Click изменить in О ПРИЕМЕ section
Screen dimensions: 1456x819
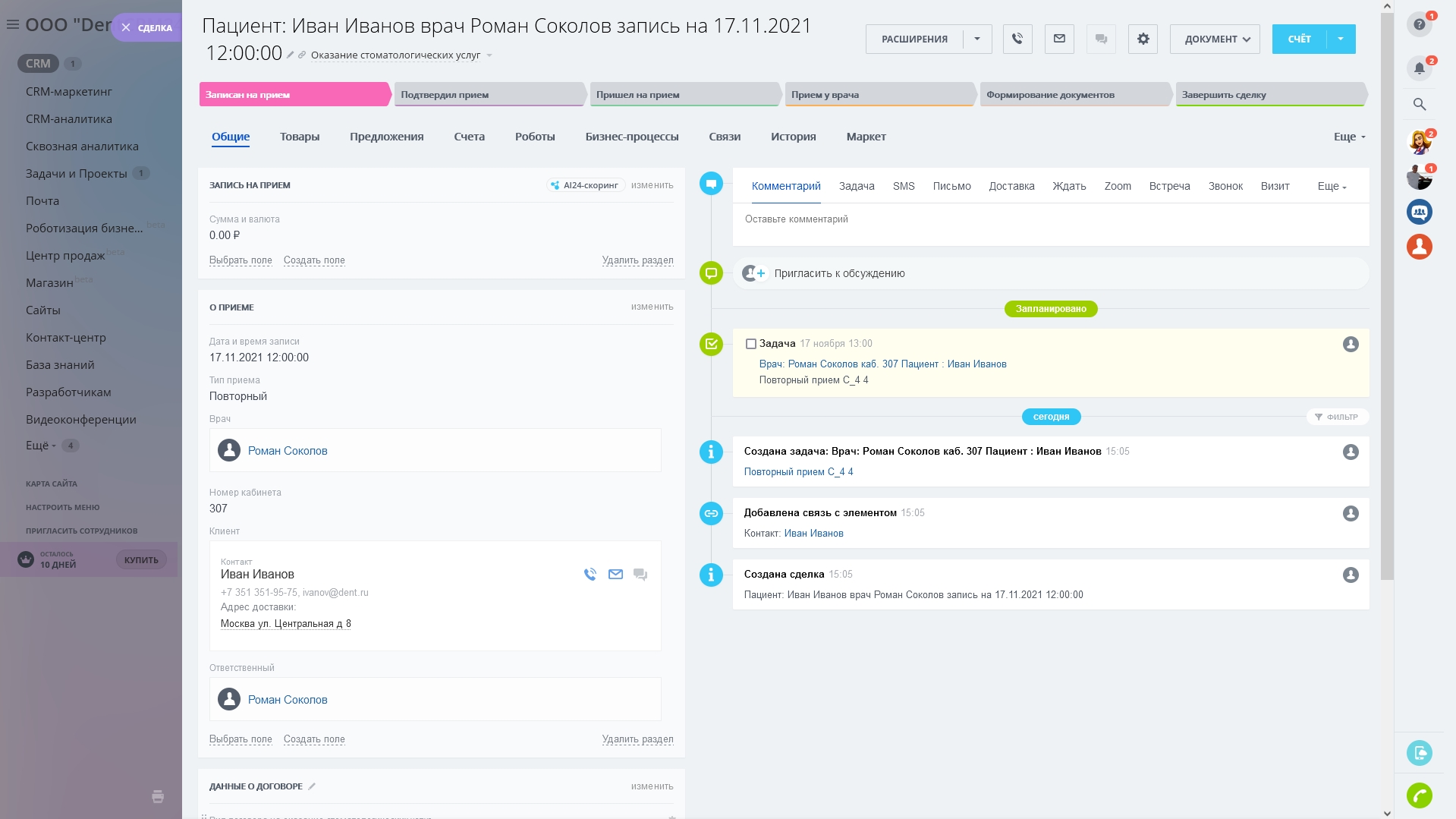[652, 307]
